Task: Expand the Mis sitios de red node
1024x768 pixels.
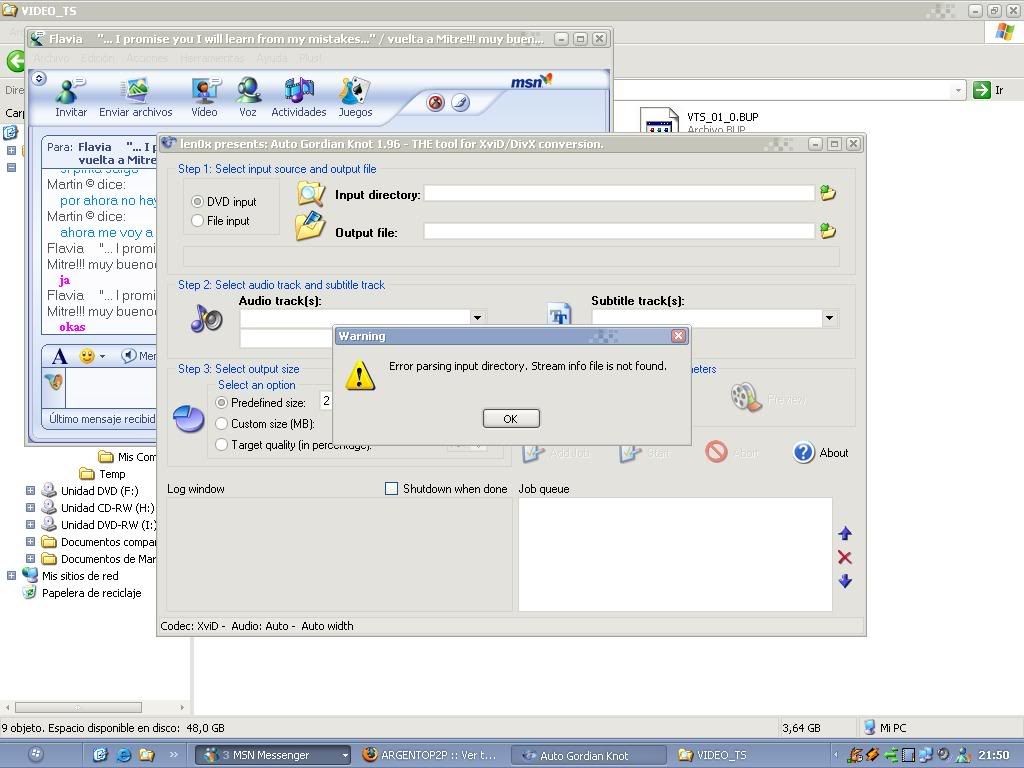Action: point(11,575)
